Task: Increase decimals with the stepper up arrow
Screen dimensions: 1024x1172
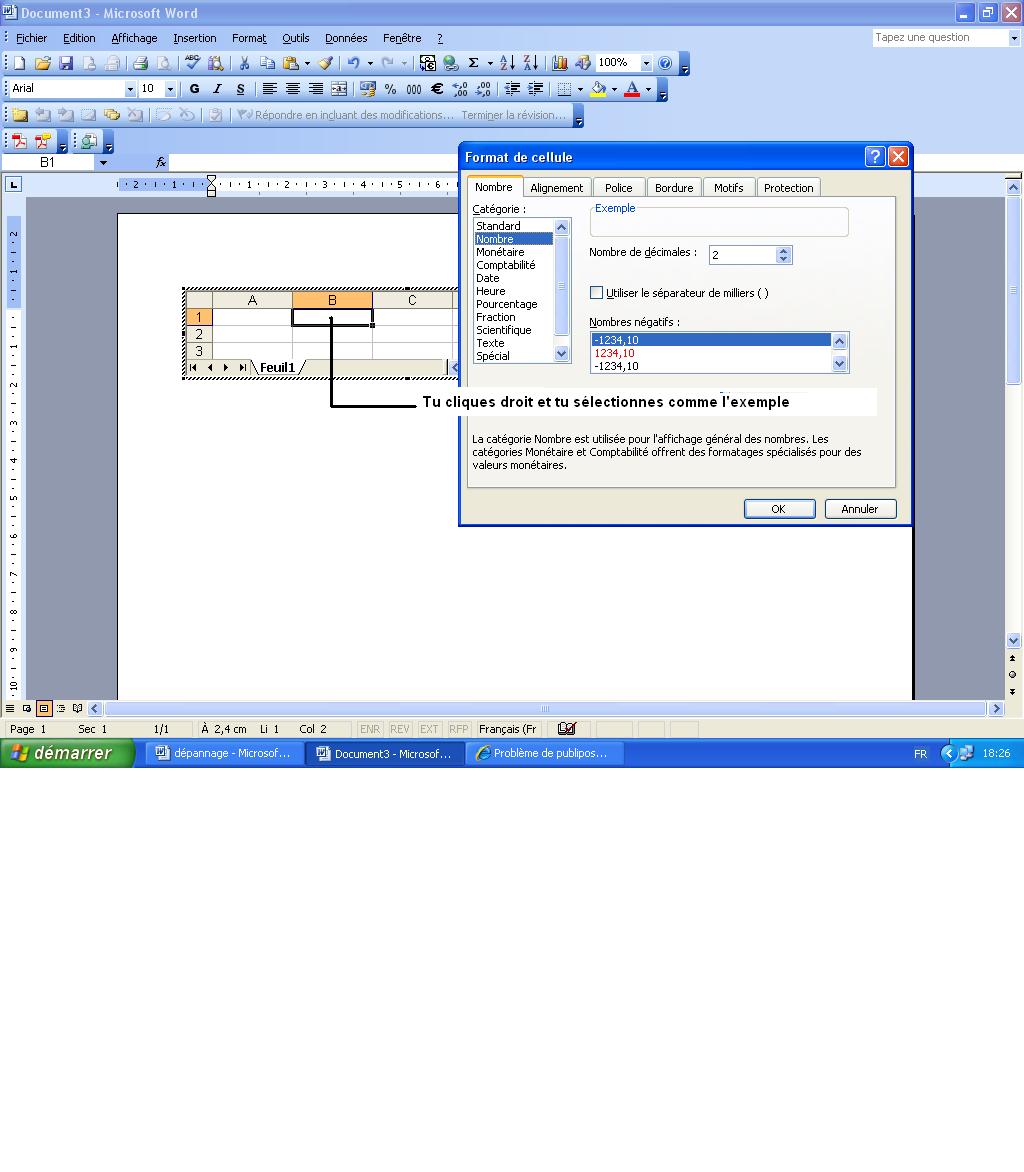Action: 784,250
